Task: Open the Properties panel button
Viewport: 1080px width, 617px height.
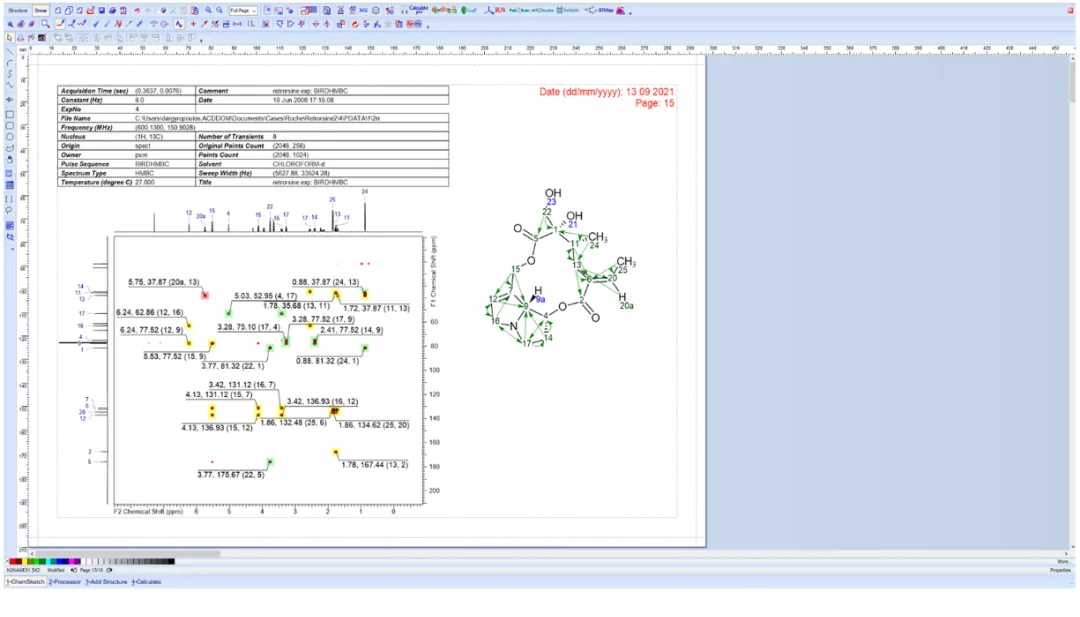Action: (1060, 570)
